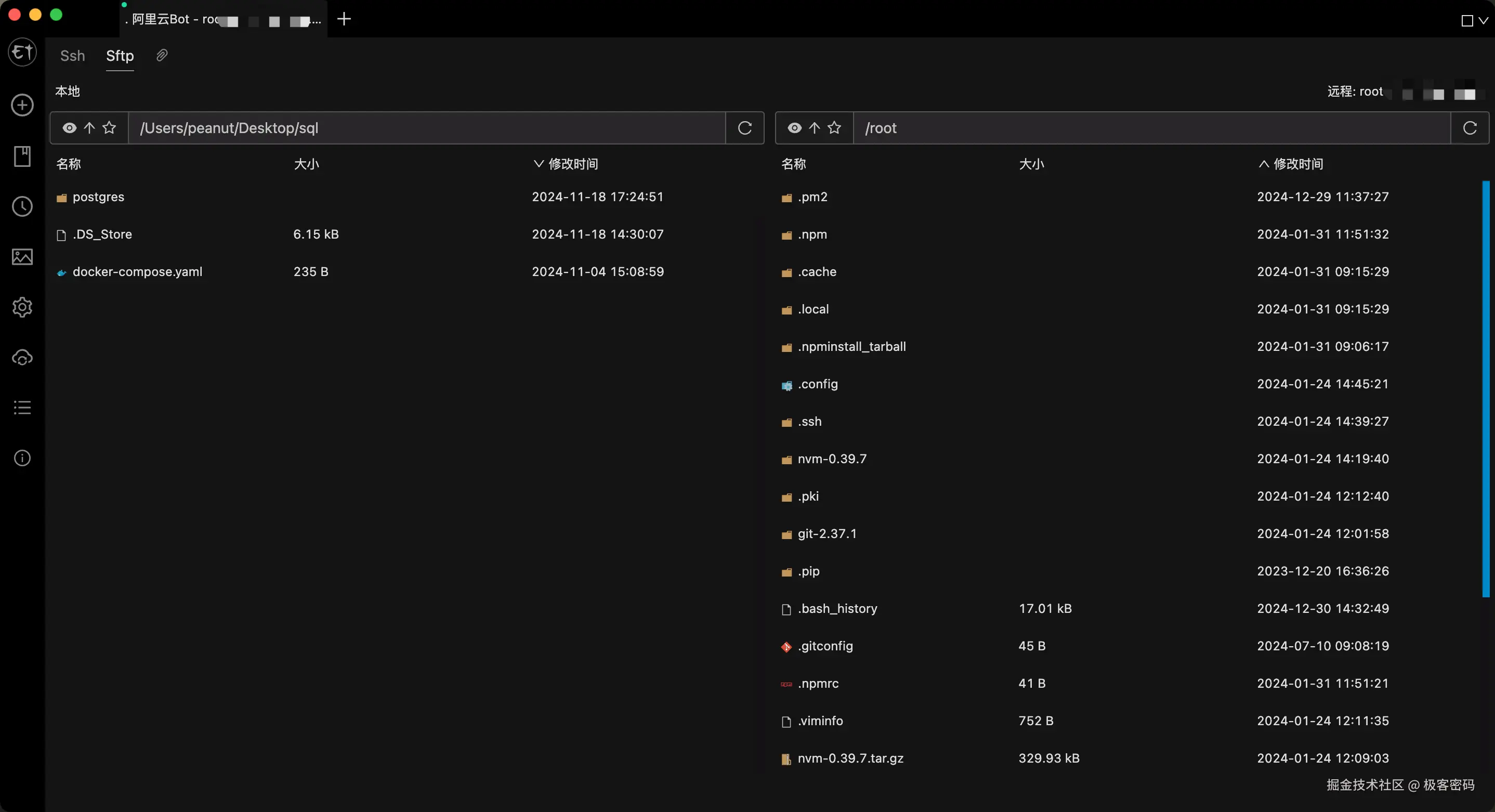Open the transfer list icon in sidebar
This screenshot has width=1495, height=812.
(21, 407)
